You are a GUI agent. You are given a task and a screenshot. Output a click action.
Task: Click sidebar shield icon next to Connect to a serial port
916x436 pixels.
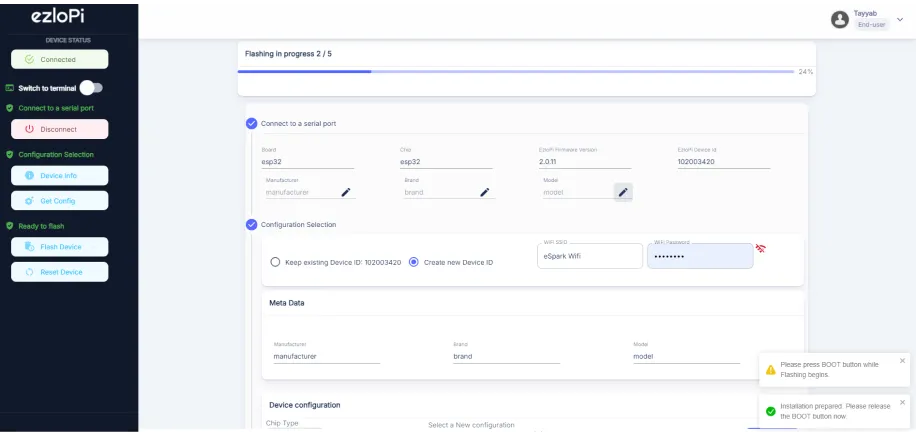coord(9,108)
